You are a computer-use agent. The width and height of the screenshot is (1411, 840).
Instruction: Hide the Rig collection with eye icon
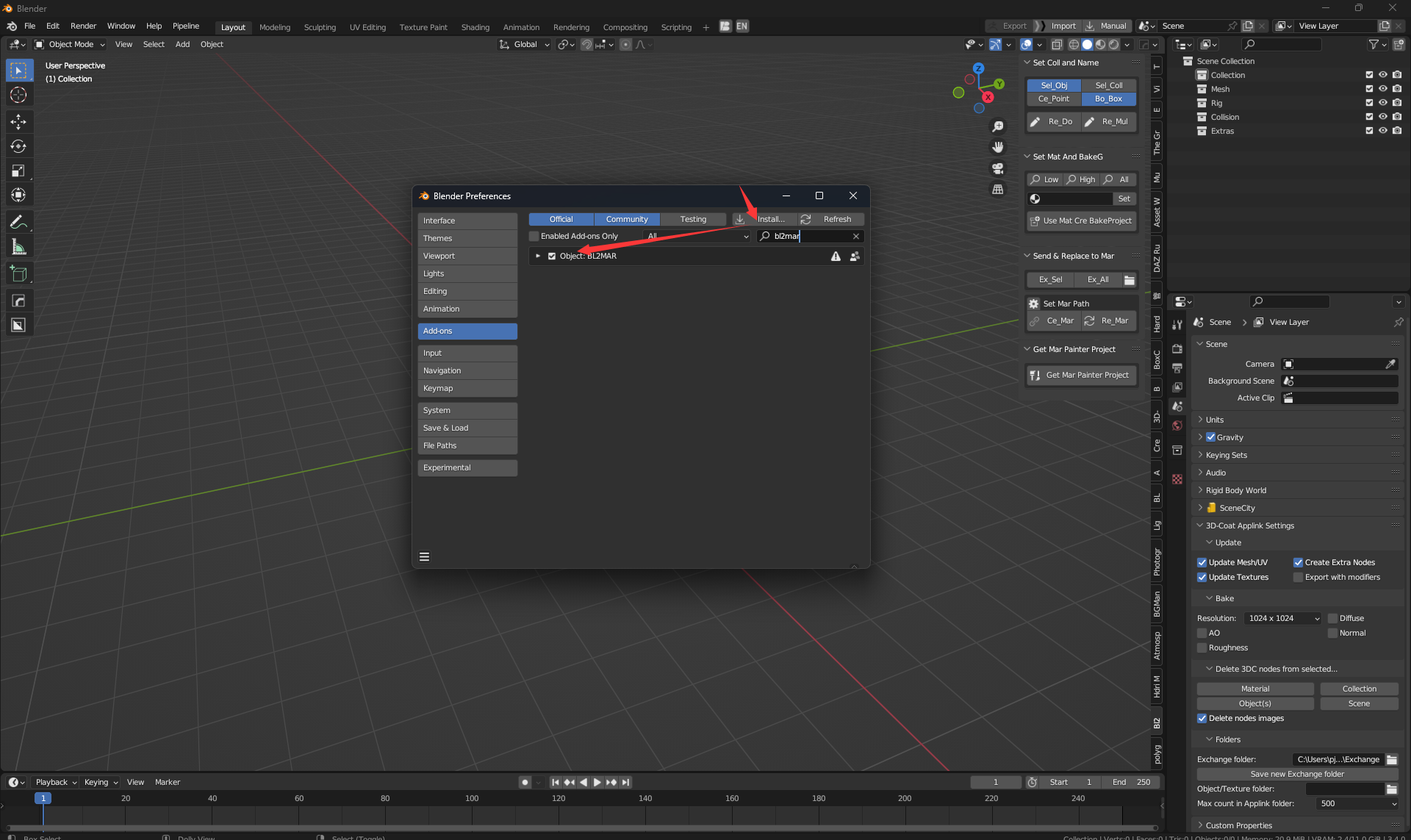point(1382,103)
